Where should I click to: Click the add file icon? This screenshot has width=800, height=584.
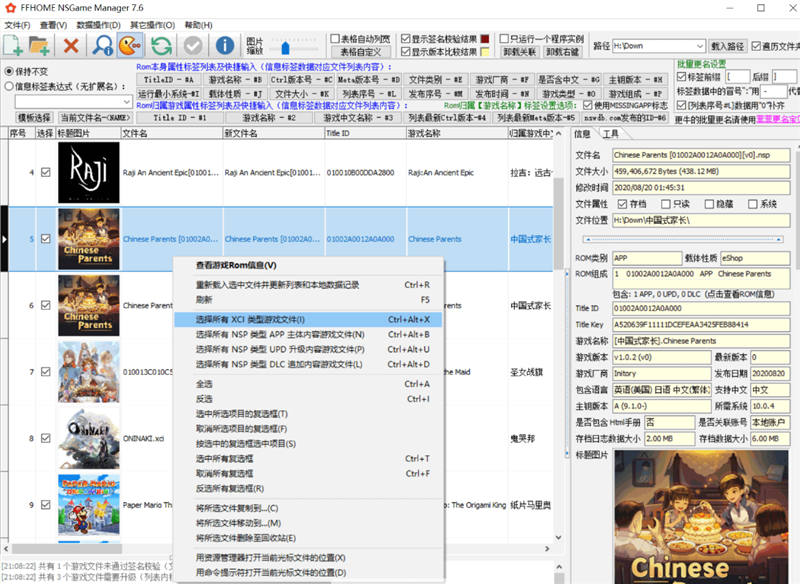pyautogui.click(x=13, y=45)
